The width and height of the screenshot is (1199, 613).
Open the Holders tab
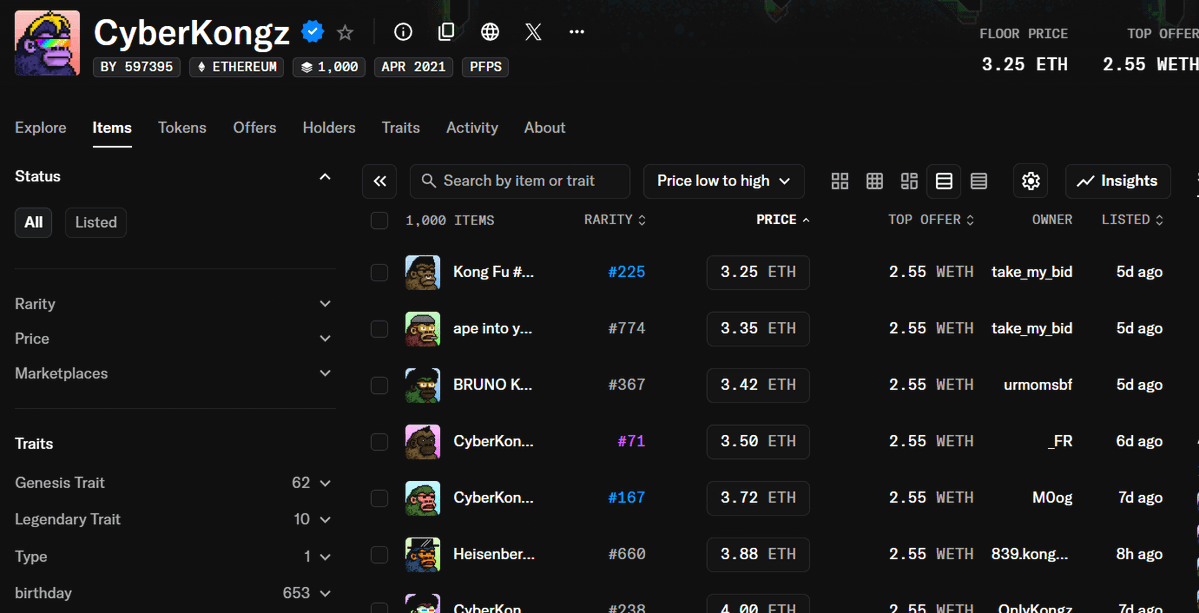point(329,128)
